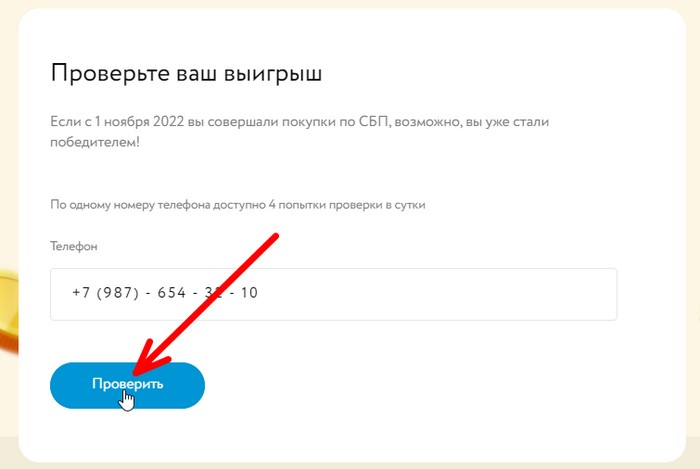Click the word сутки in the hint line
Image resolution: width=700 pixels, height=469 pixels.
tap(410, 205)
